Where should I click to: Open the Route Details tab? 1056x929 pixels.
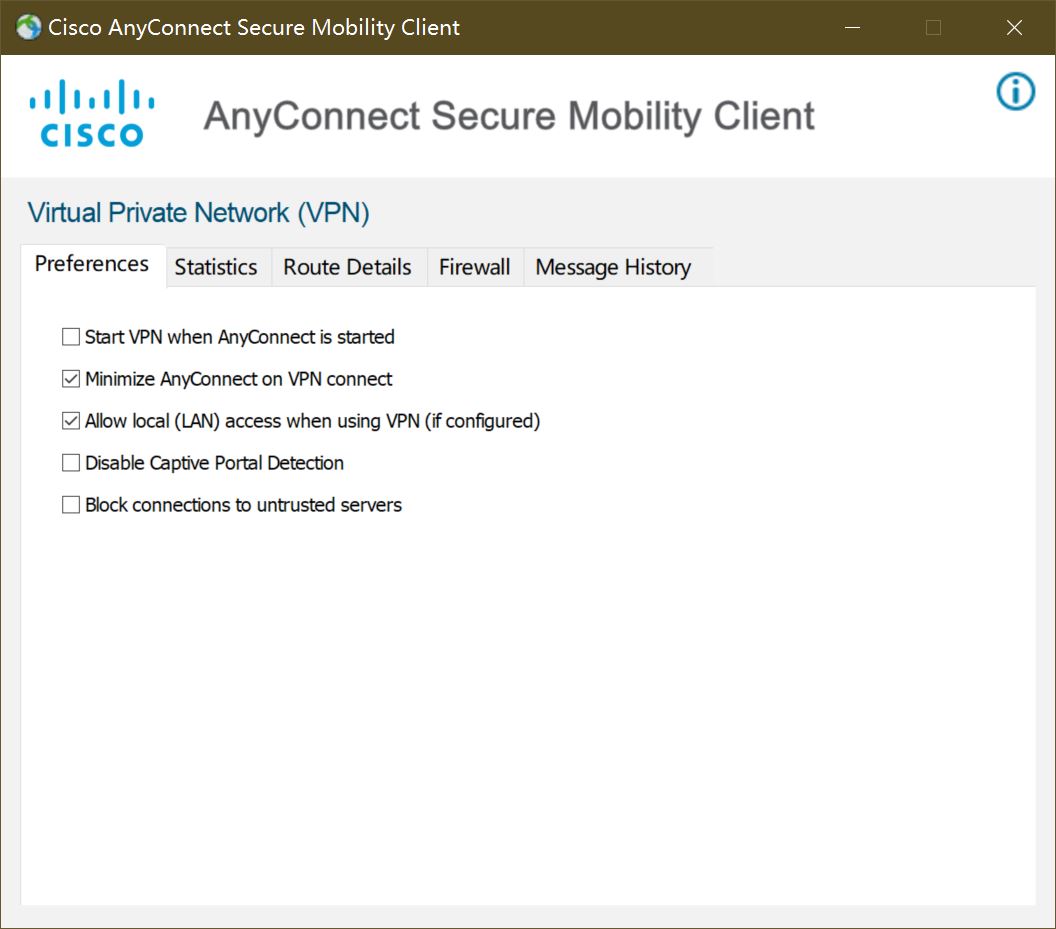(348, 267)
